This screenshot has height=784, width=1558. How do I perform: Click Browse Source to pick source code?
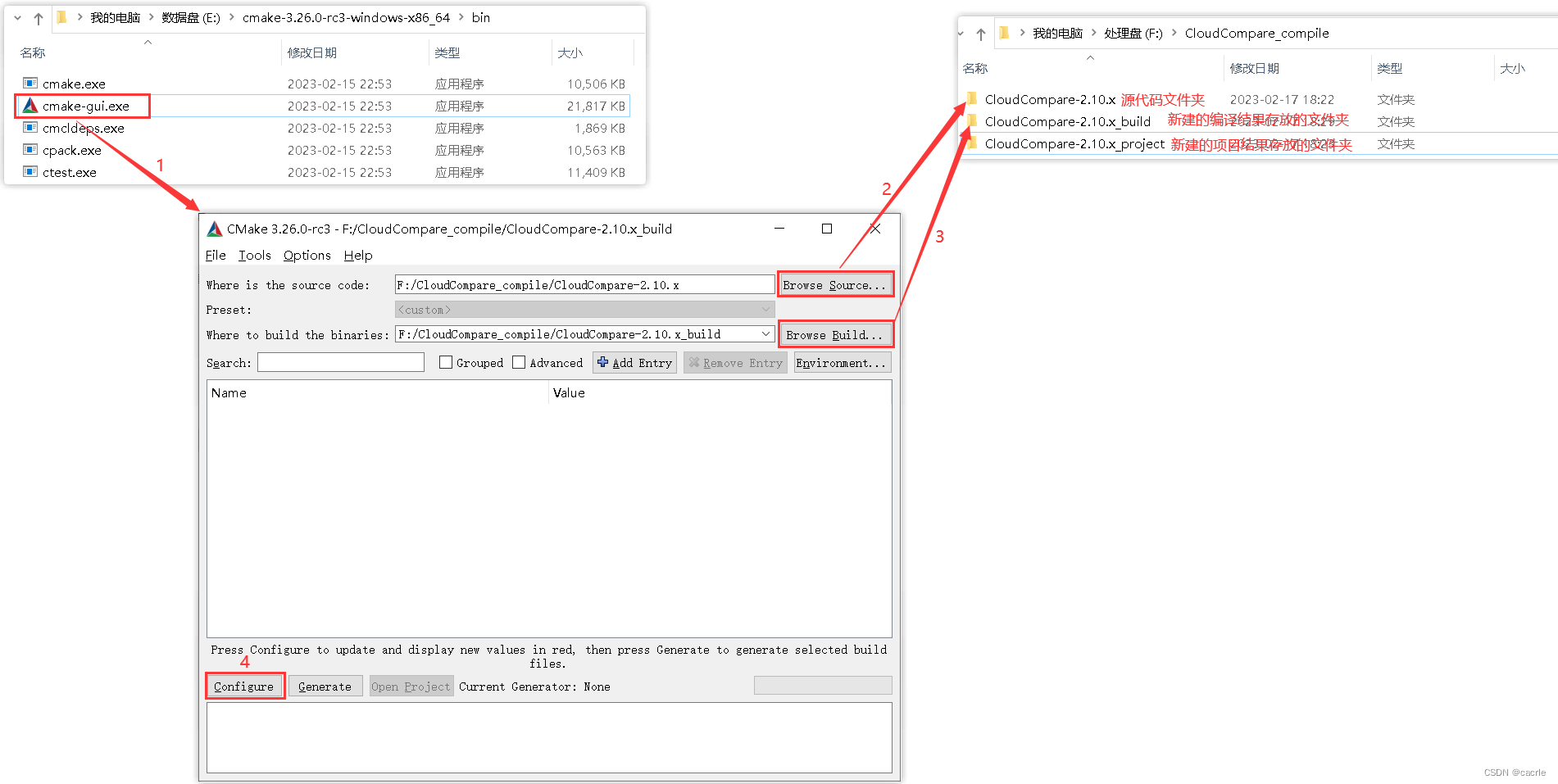835,283
